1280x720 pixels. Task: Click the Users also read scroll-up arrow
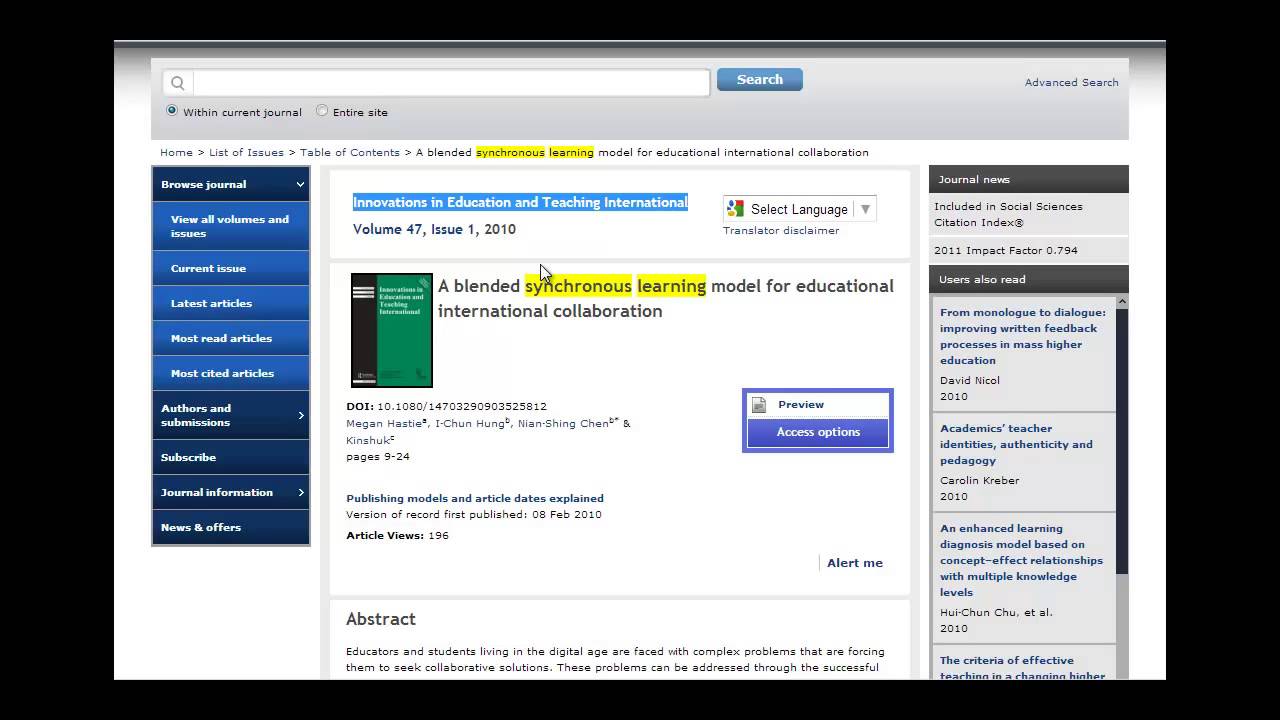coord(1122,302)
